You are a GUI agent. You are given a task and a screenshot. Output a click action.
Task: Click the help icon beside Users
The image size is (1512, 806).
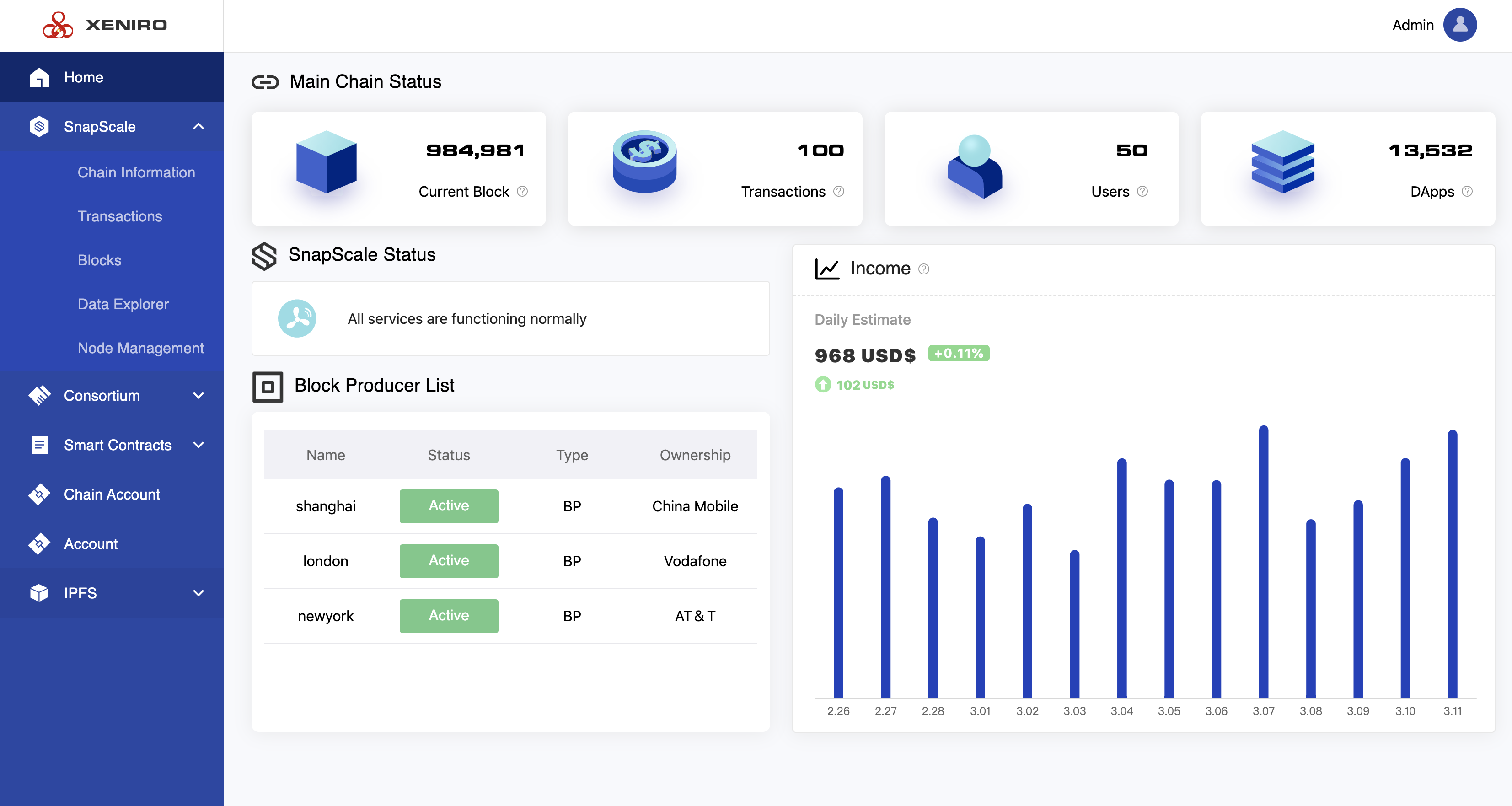[1142, 191]
